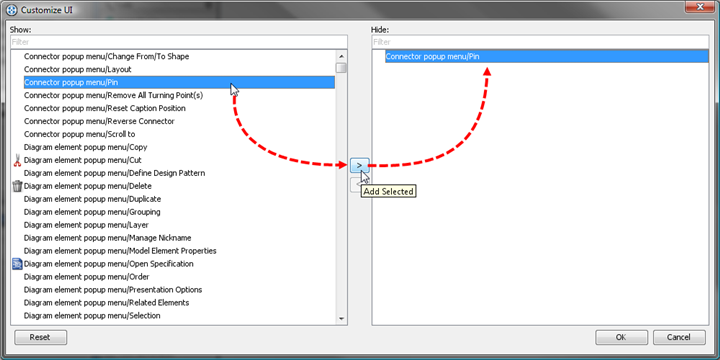Image resolution: width=720 pixels, height=360 pixels.
Task: Select Connector popup menu/Layout
Action: coord(78,69)
